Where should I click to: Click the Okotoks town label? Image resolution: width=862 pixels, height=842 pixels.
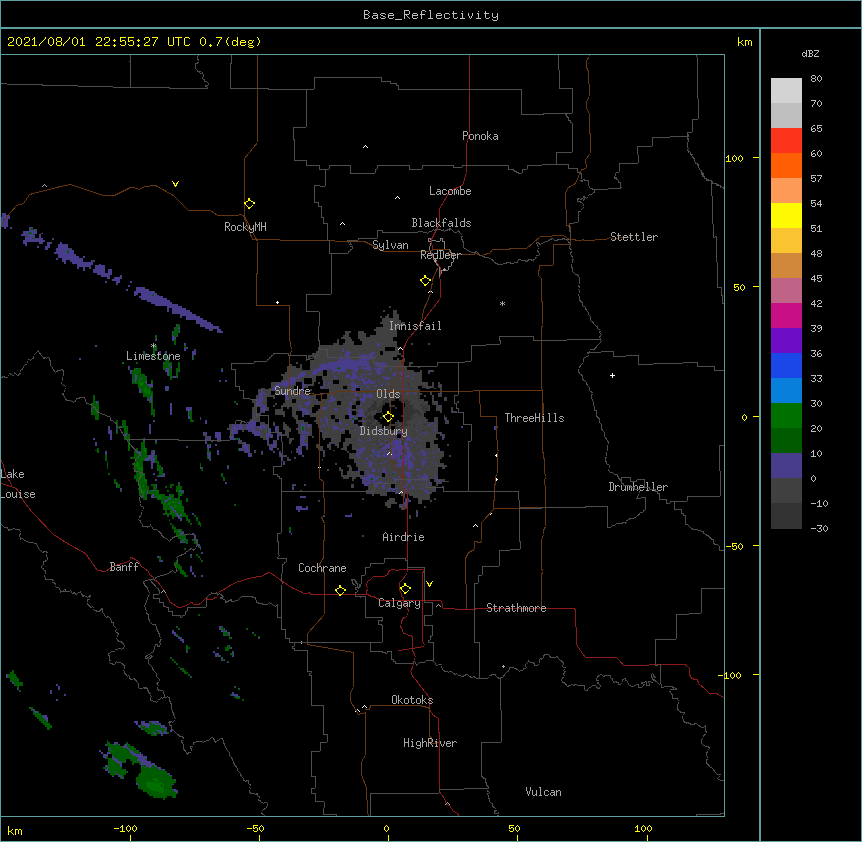pyautogui.click(x=412, y=700)
